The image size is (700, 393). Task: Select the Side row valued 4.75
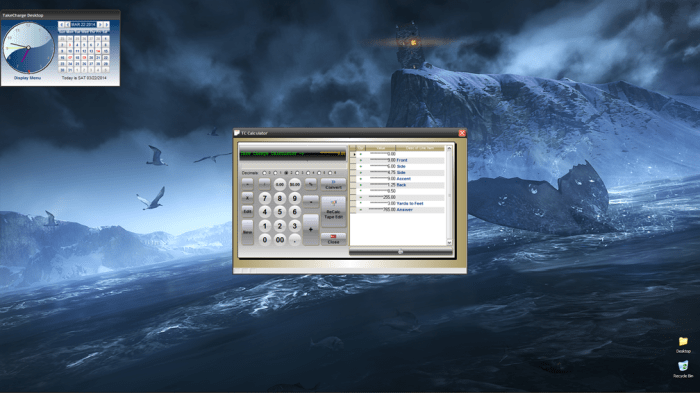tap(397, 172)
